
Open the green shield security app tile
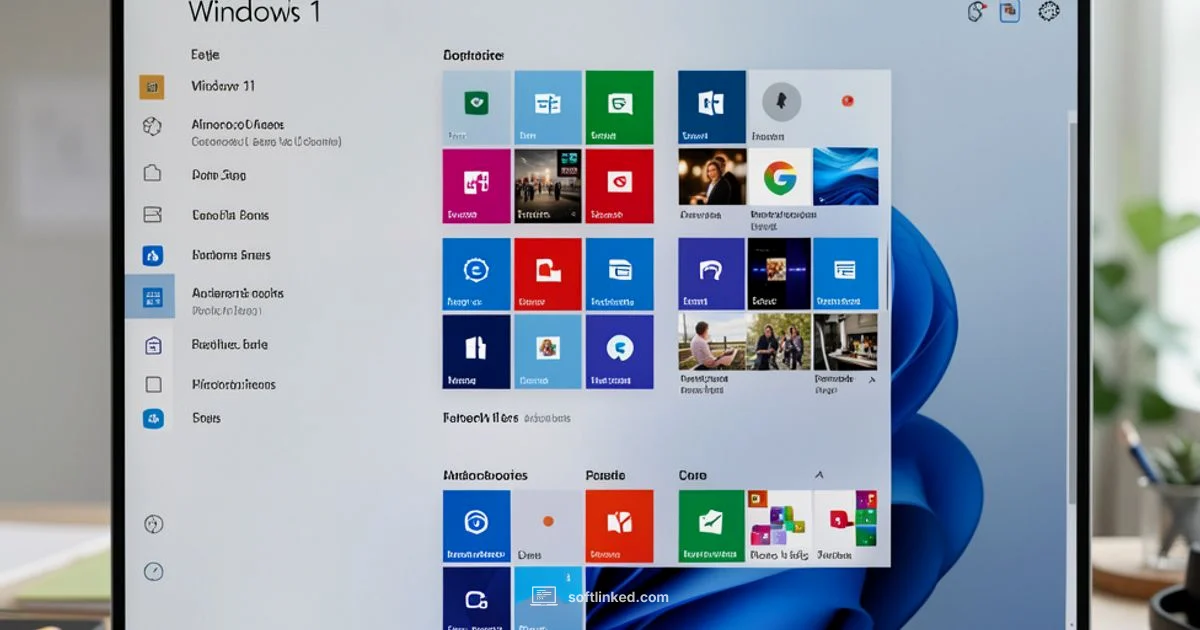(476, 103)
